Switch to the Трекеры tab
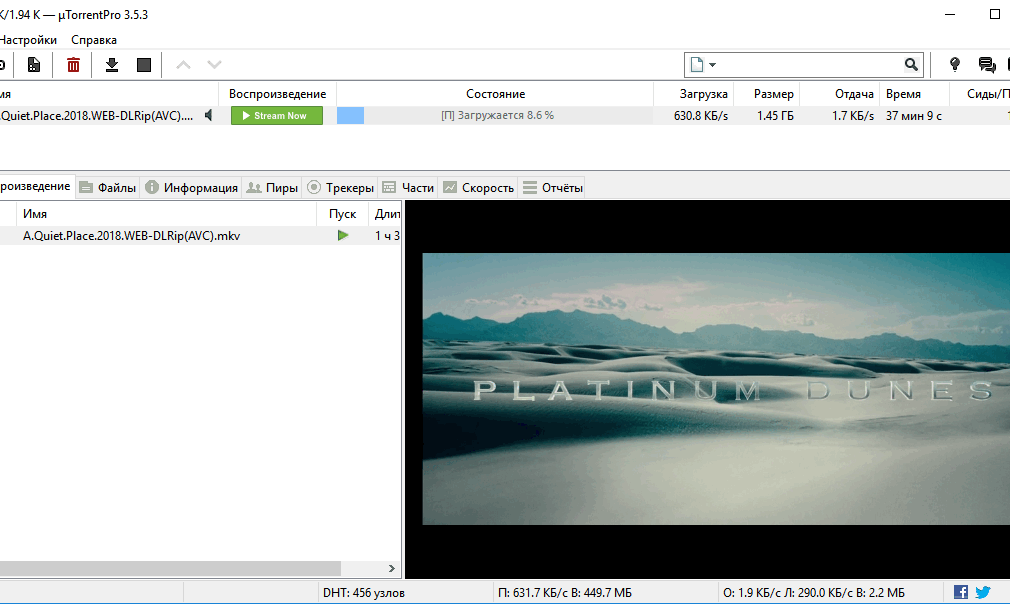The width and height of the screenshot is (1010, 604). (x=340, y=187)
